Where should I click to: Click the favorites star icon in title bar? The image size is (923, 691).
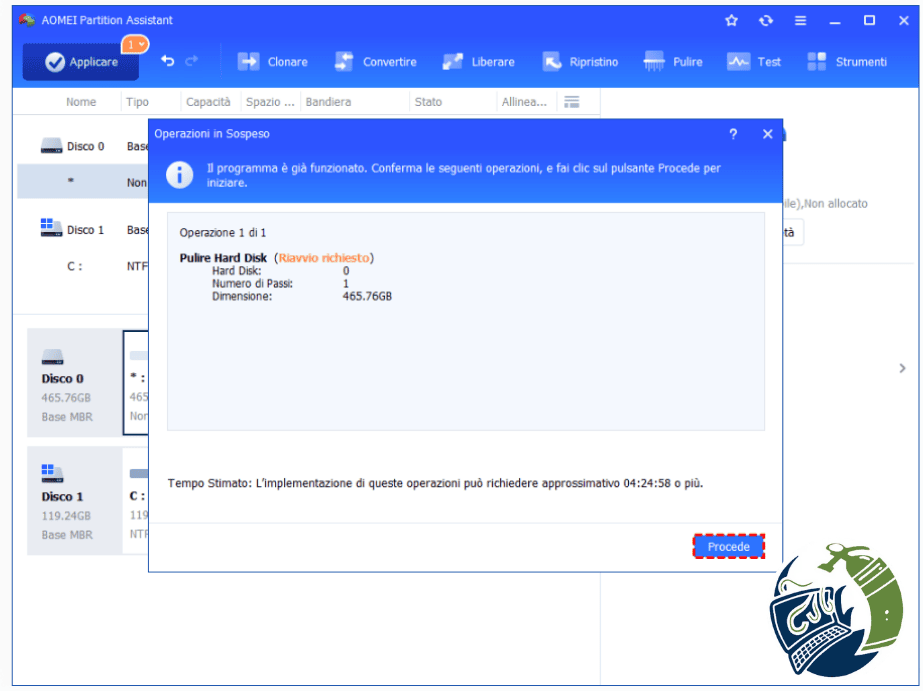click(731, 21)
